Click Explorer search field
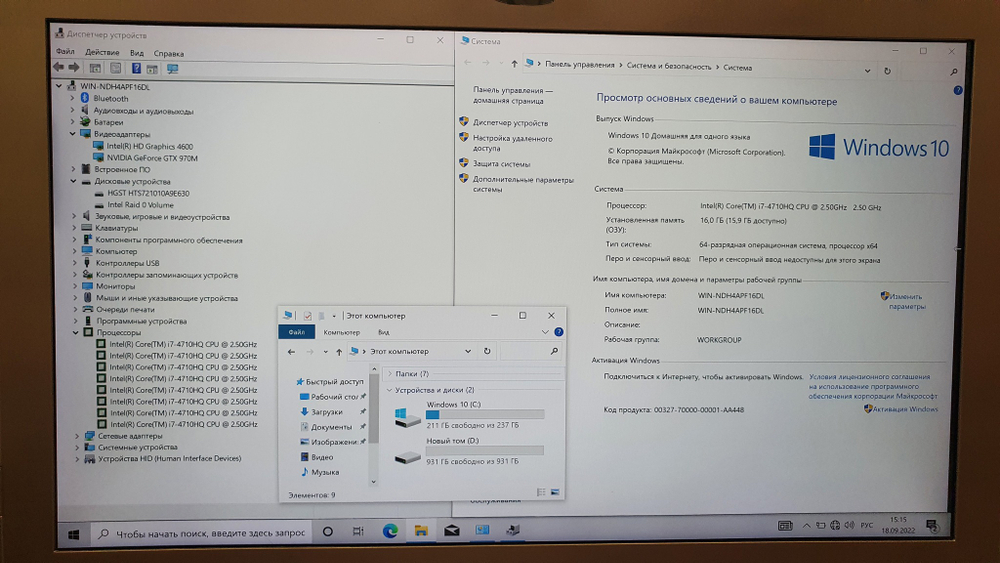The height and width of the screenshot is (563, 1000). 531,351
